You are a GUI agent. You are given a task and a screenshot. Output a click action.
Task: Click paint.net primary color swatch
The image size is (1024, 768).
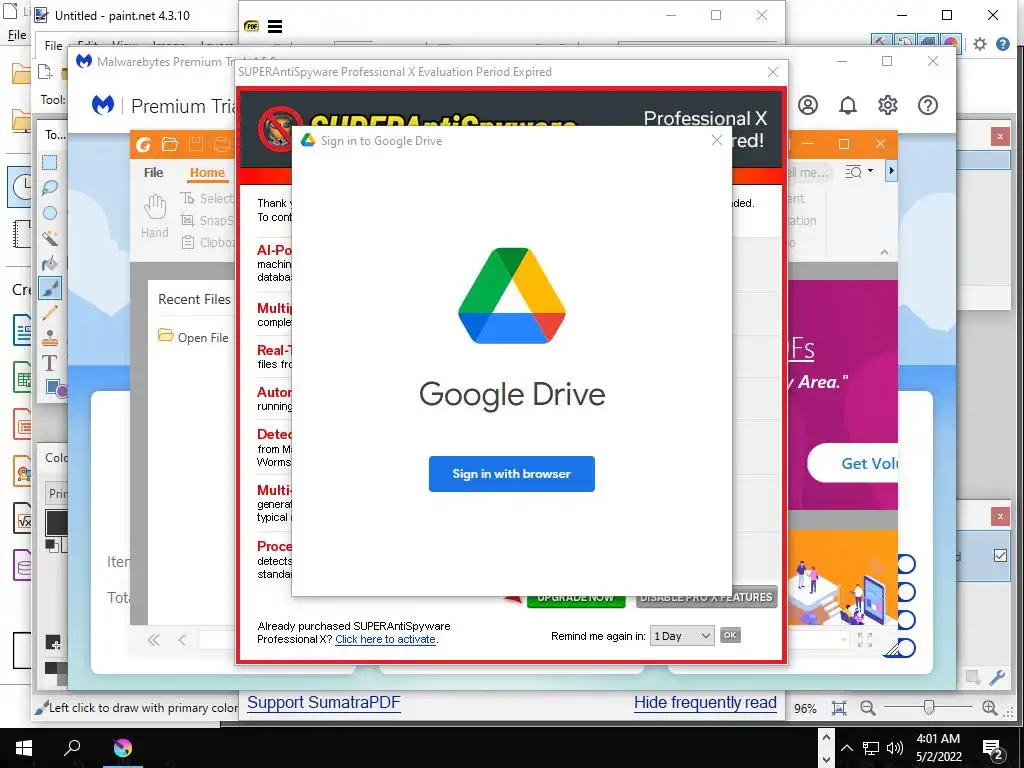[56, 522]
